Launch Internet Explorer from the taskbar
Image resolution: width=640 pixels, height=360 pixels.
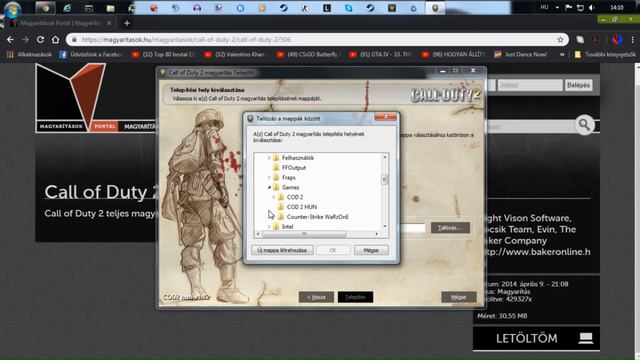tap(67, 8)
